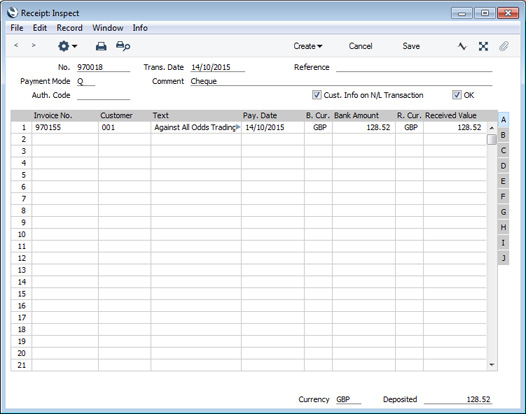Open the paperclip attachments icon

coord(504,46)
